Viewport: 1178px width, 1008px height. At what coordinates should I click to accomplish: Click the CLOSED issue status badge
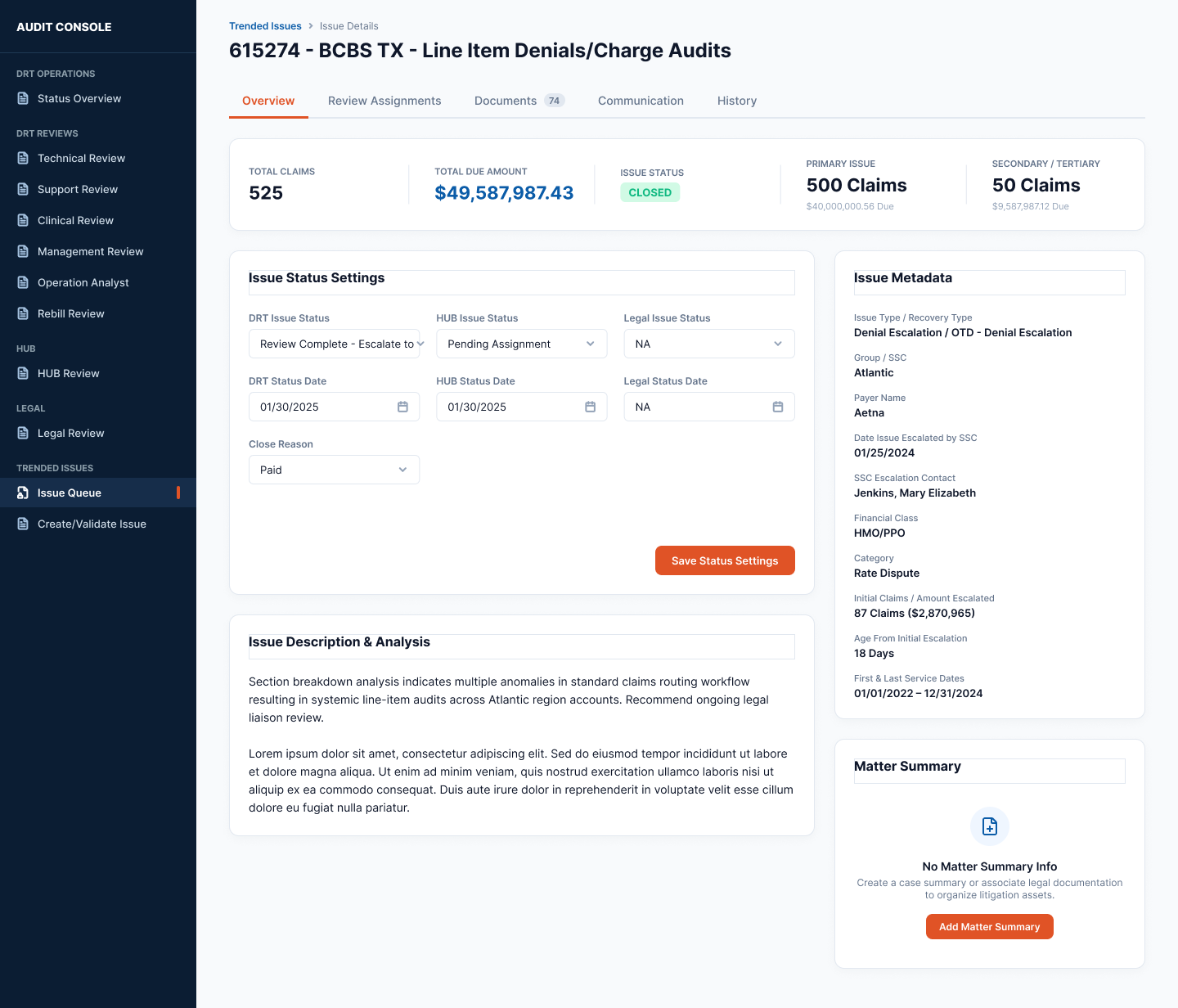(650, 192)
